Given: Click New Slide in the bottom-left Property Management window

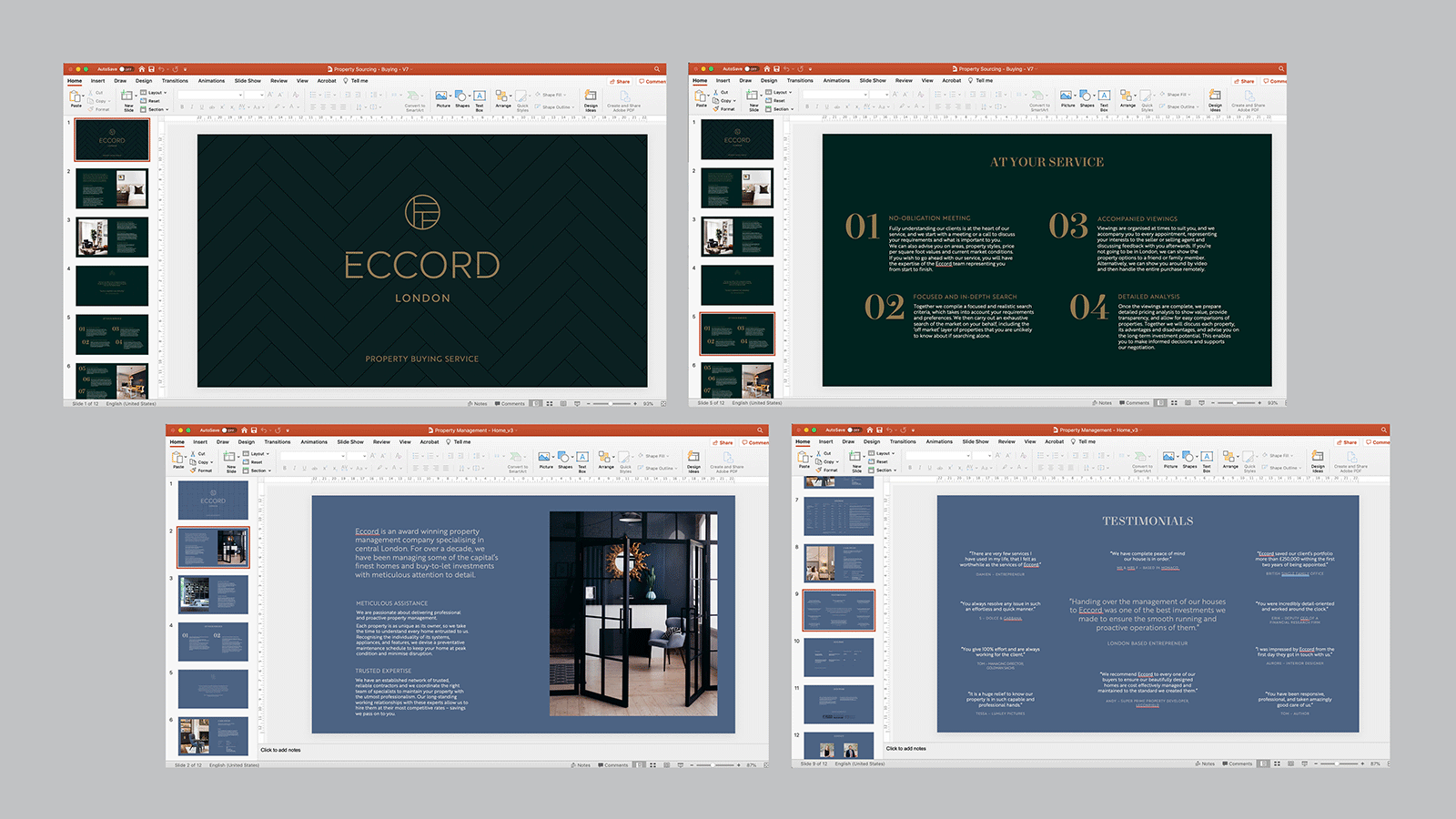Looking at the screenshot, I should [x=230, y=460].
